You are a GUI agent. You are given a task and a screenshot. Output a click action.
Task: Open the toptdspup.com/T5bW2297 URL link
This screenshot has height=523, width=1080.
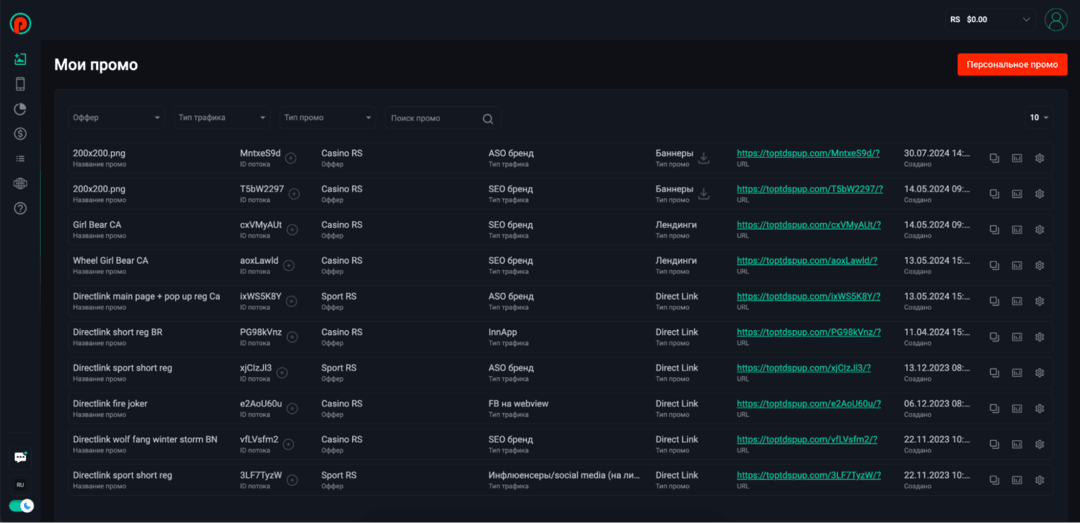pyautogui.click(x=810, y=189)
